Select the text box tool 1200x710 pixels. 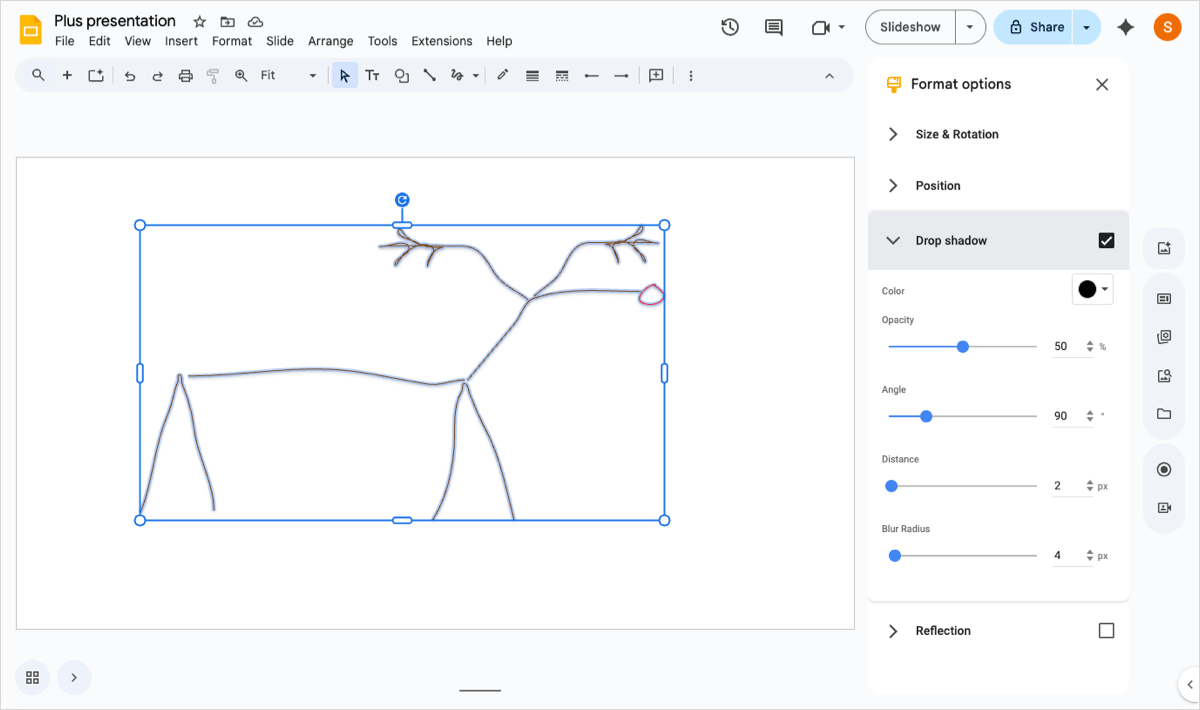[372, 76]
